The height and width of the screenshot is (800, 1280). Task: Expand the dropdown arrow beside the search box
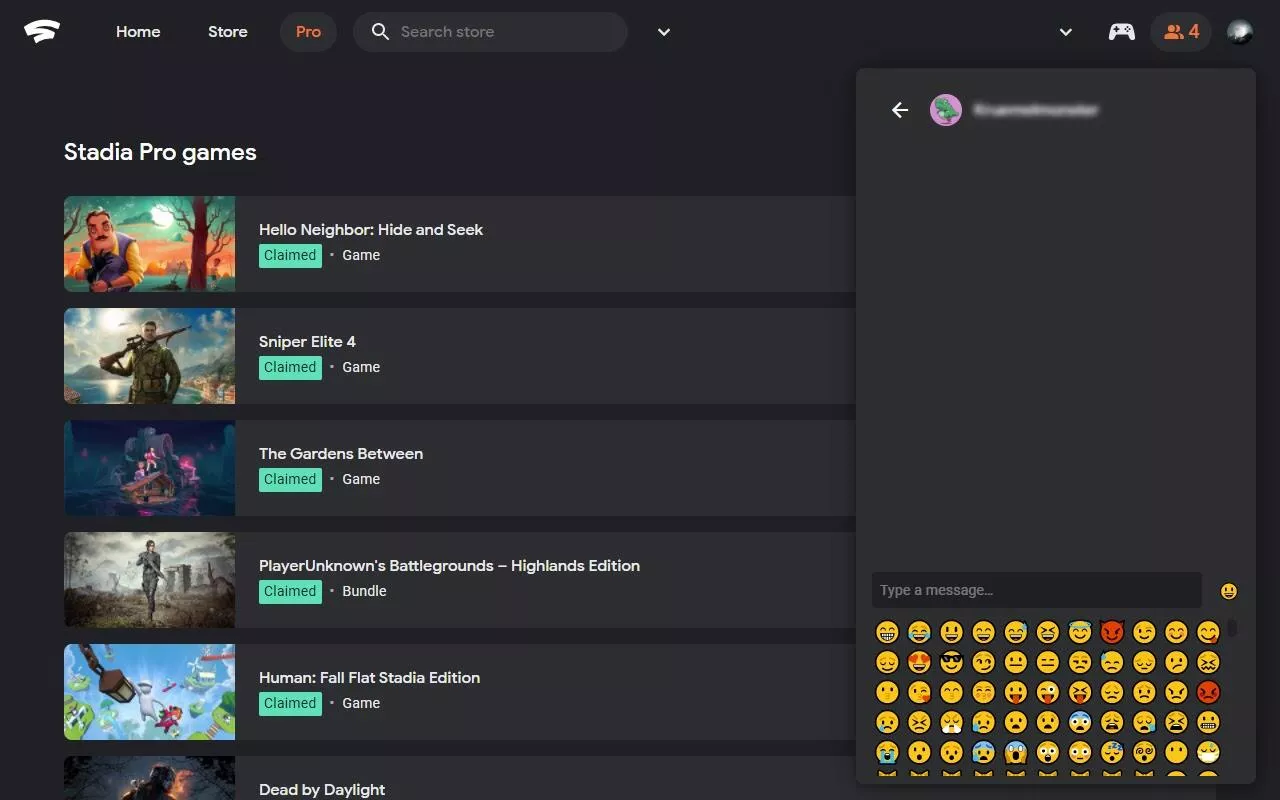pos(664,32)
